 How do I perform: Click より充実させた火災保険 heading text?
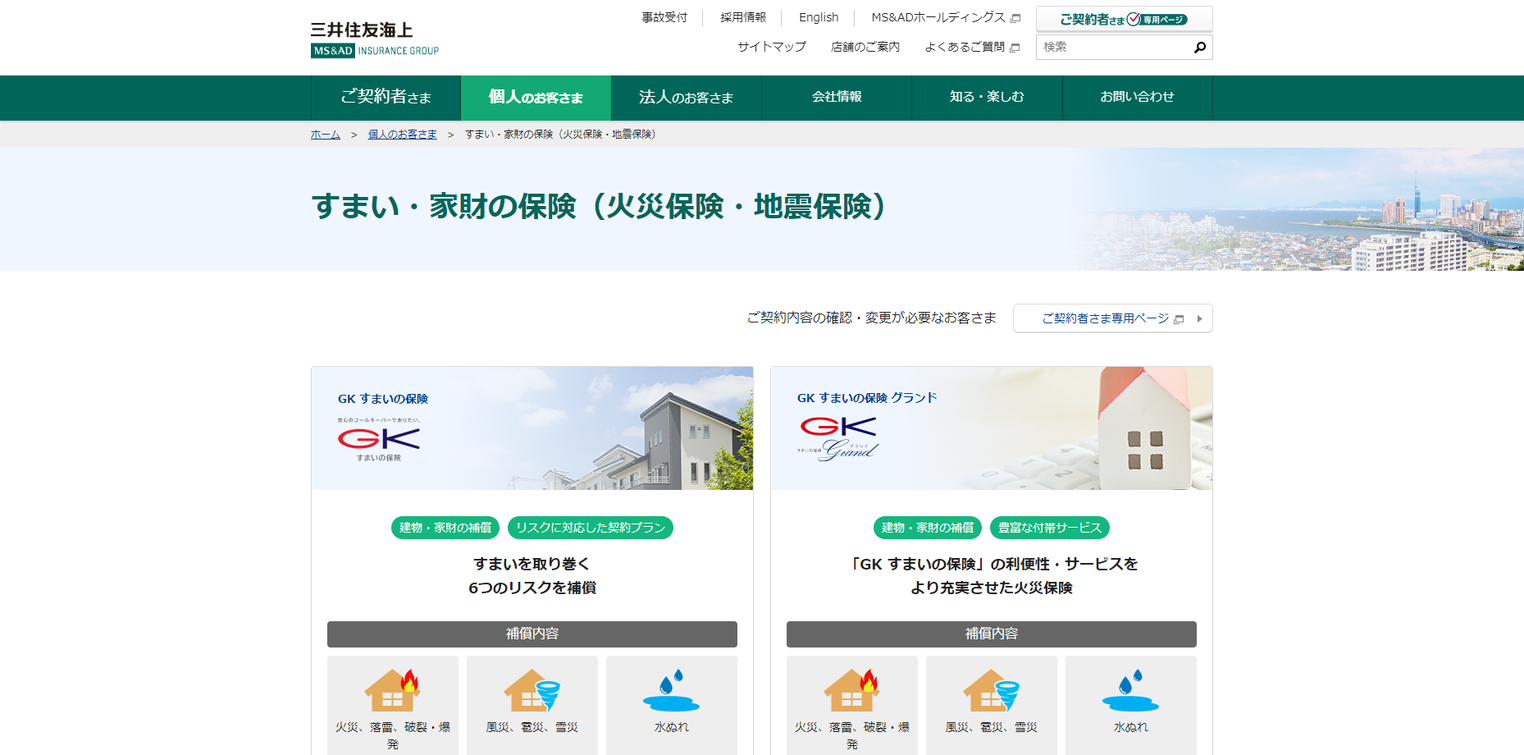coord(991,588)
